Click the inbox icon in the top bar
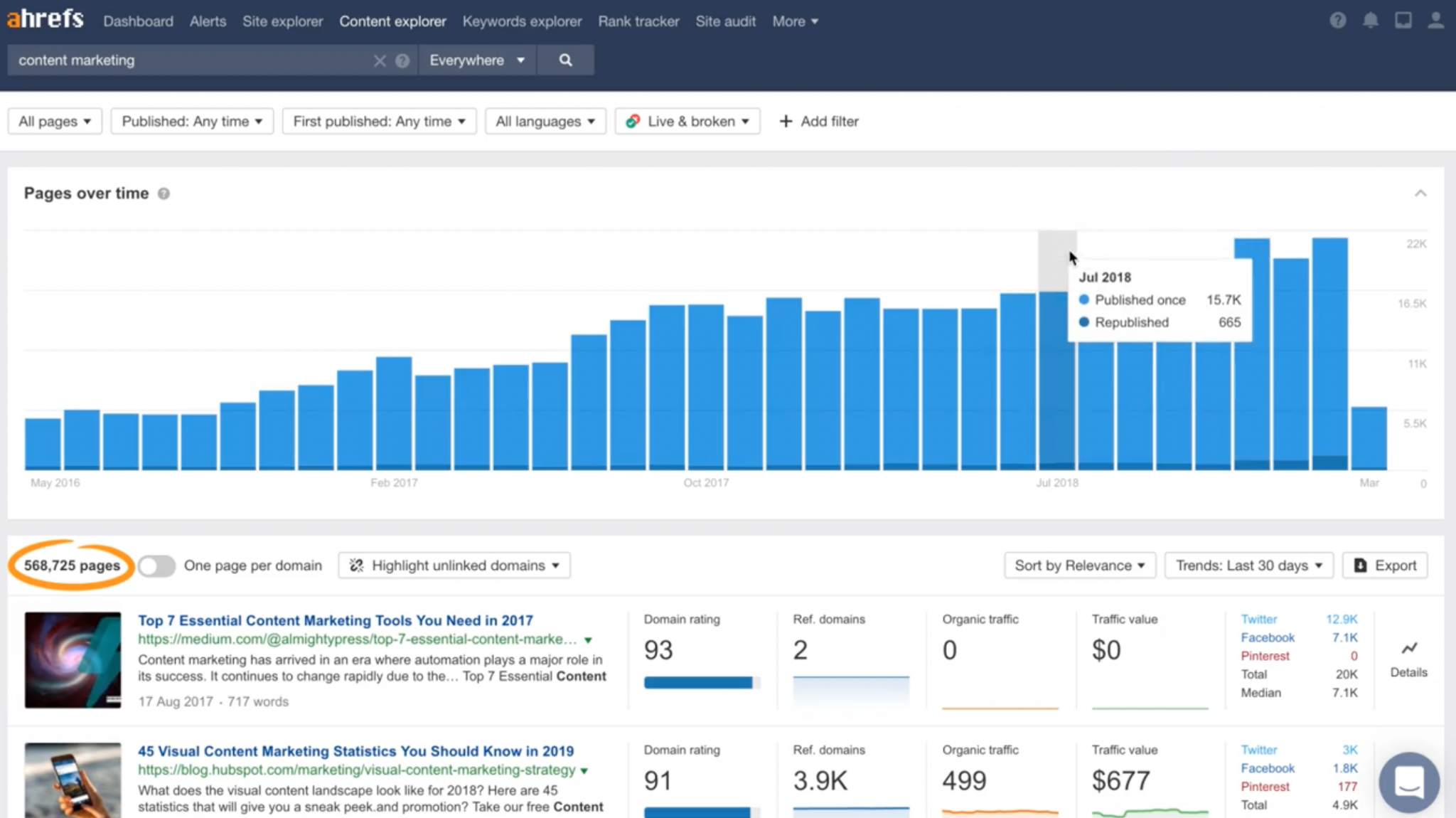 coord(1403,21)
